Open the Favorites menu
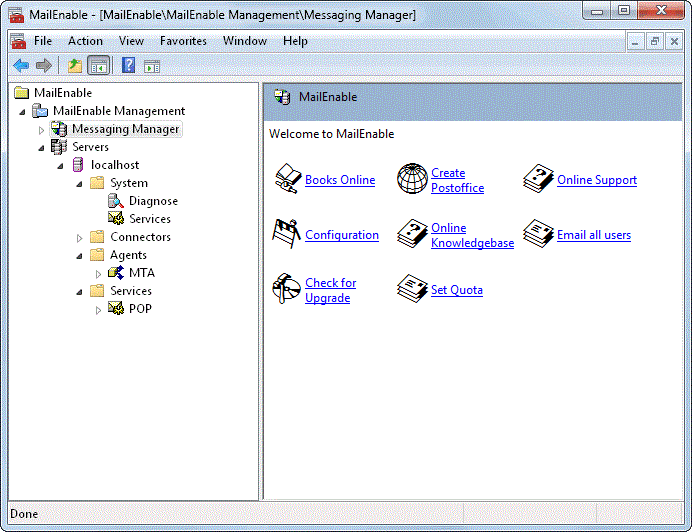692x532 pixels. click(183, 41)
